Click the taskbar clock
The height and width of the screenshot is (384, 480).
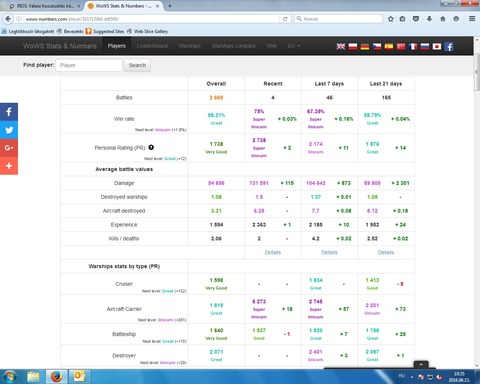(x=459, y=377)
